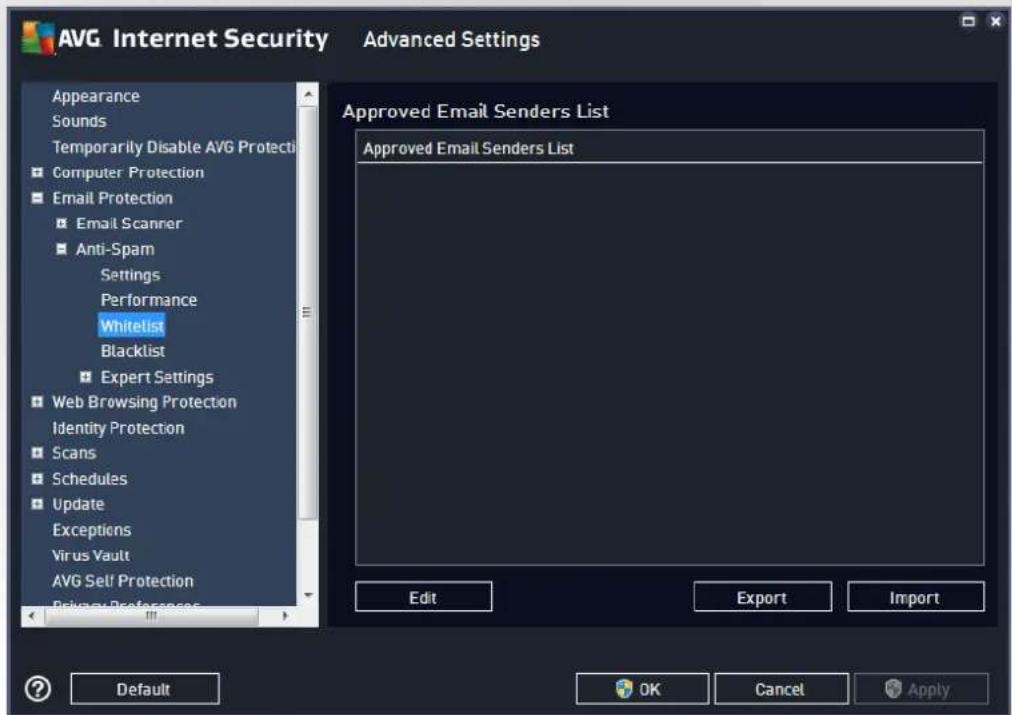Select Appearance in the settings tree

coord(96,96)
